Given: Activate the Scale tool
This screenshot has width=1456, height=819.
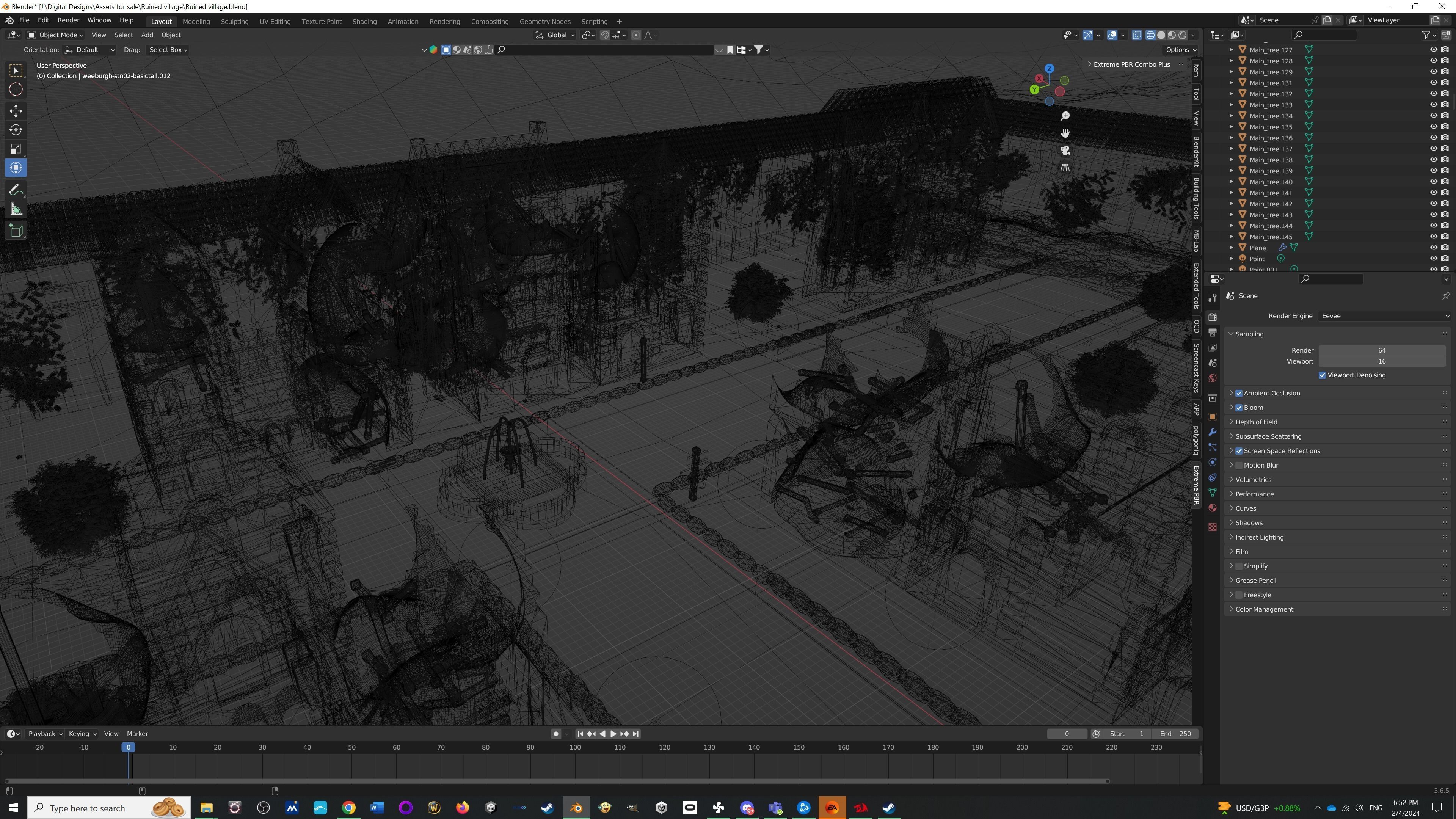Looking at the screenshot, I should [x=16, y=149].
